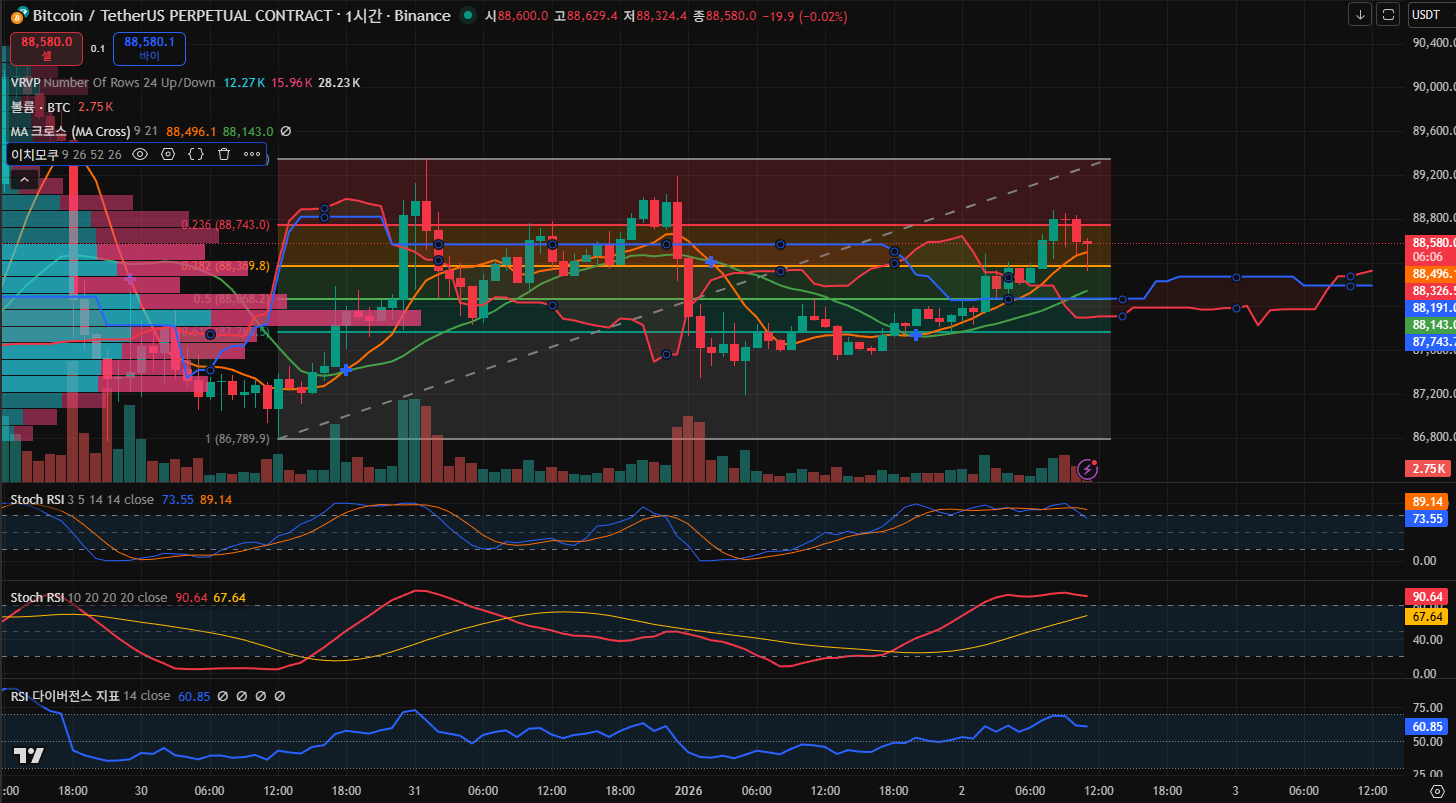The image size is (1456, 803).
Task: Select the MA Cross indicator legend
Action: click(70, 131)
